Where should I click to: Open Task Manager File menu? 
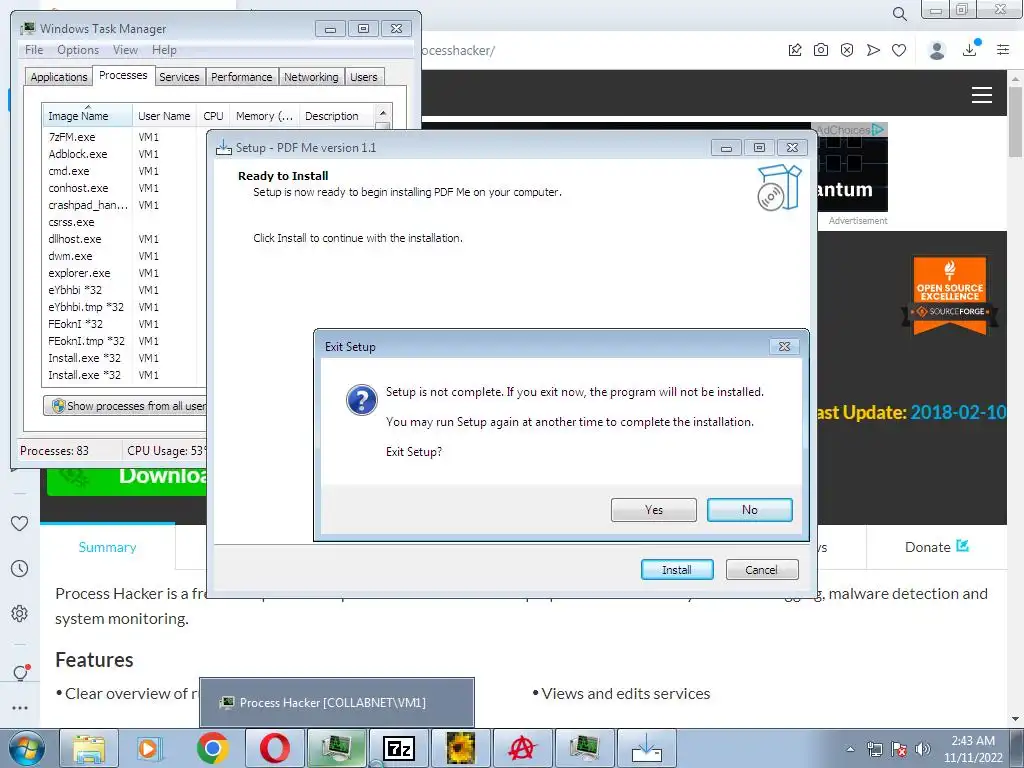pos(34,50)
